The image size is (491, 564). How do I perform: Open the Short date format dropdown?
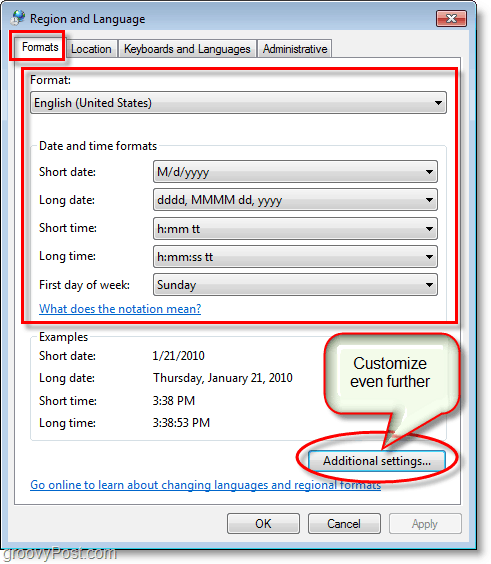(x=429, y=172)
